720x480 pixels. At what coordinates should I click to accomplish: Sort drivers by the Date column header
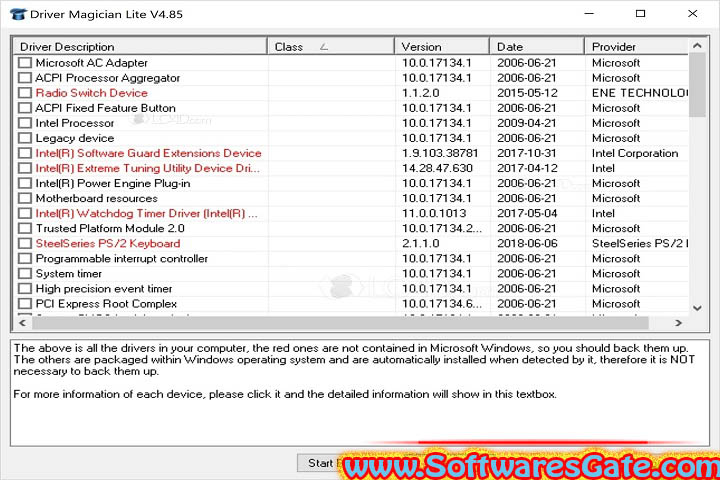coord(537,46)
